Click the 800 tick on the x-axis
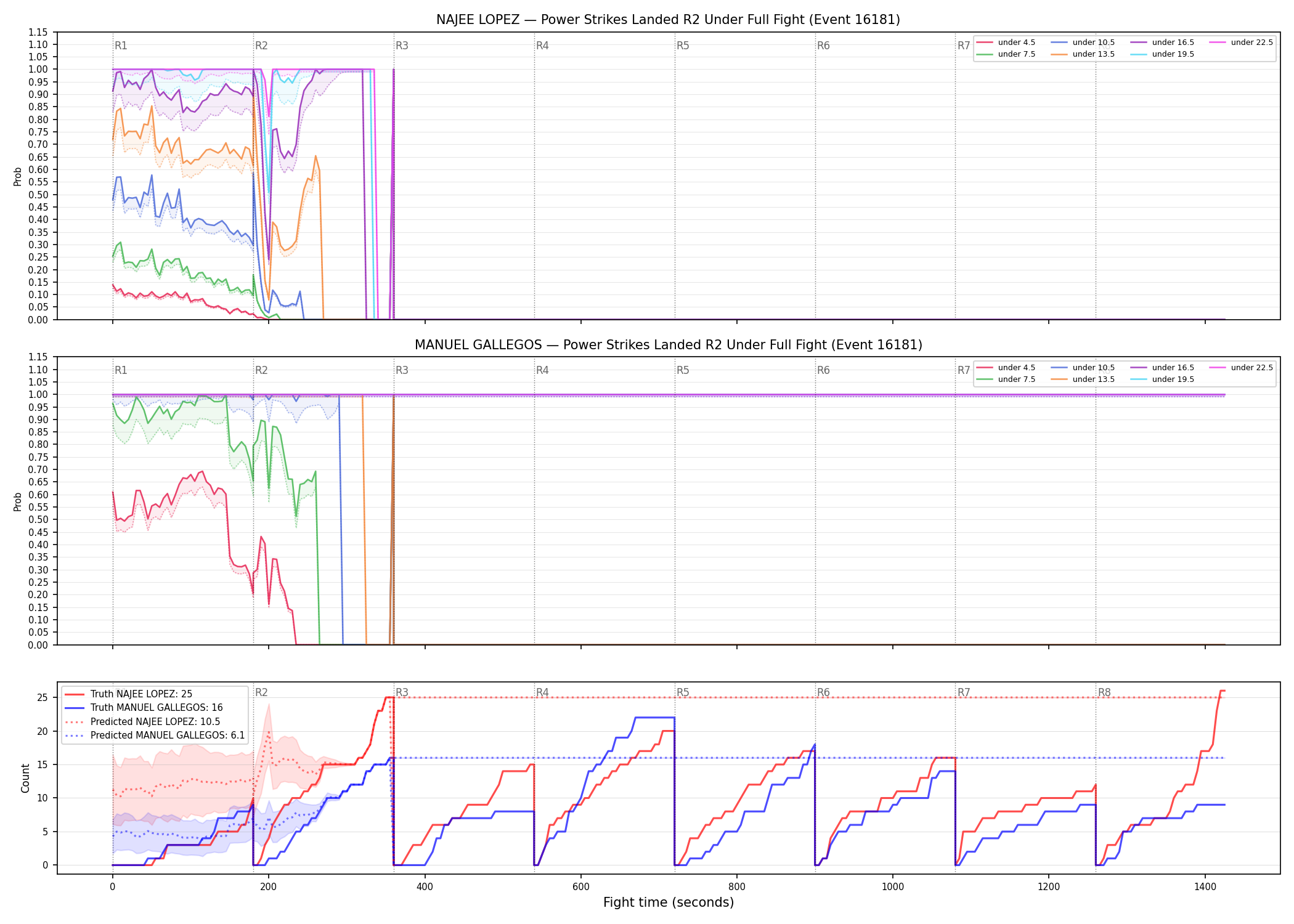The height and width of the screenshot is (924, 1294). tap(737, 887)
